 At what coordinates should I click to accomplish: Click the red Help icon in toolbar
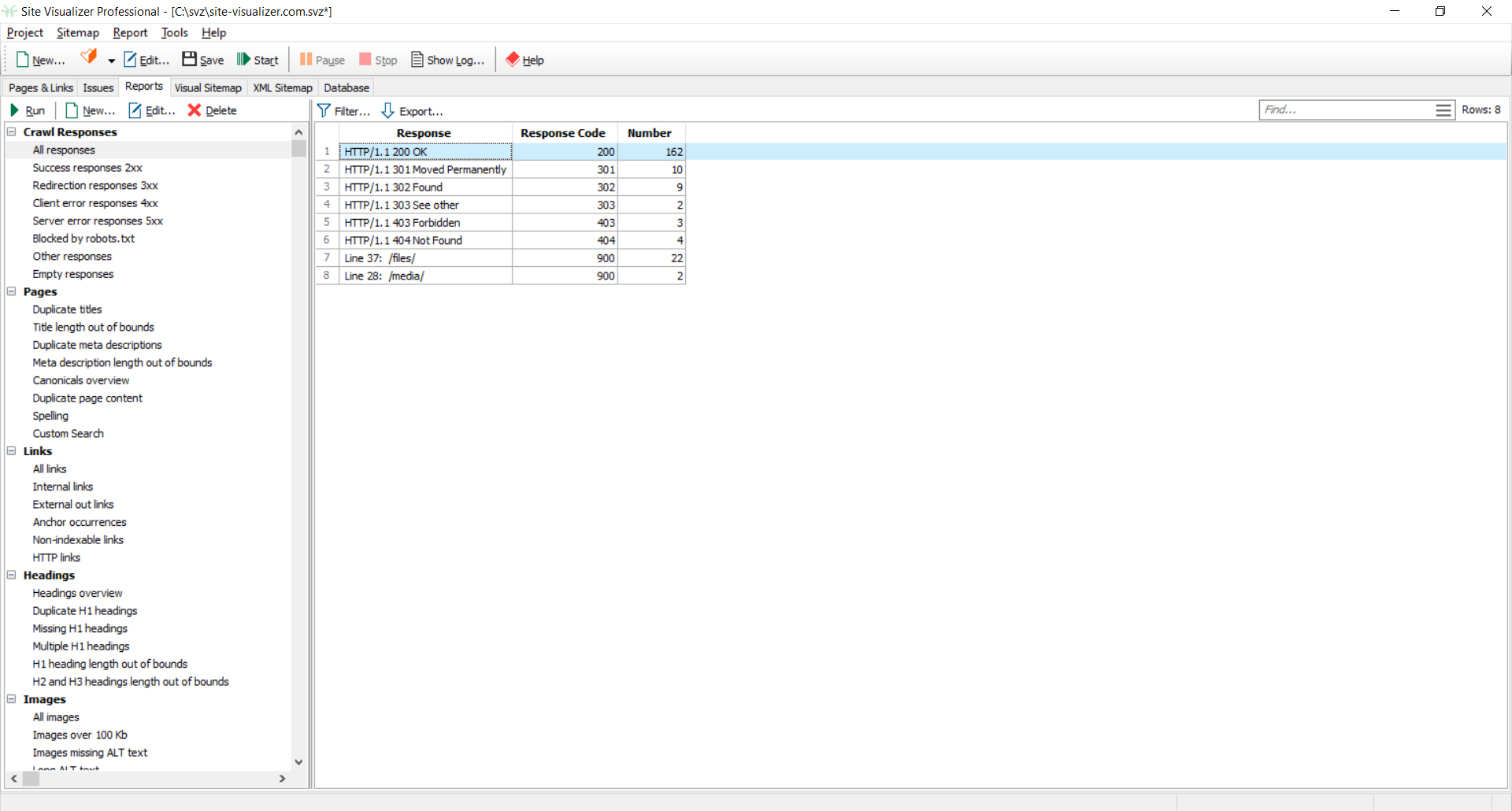click(x=513, y=60)
